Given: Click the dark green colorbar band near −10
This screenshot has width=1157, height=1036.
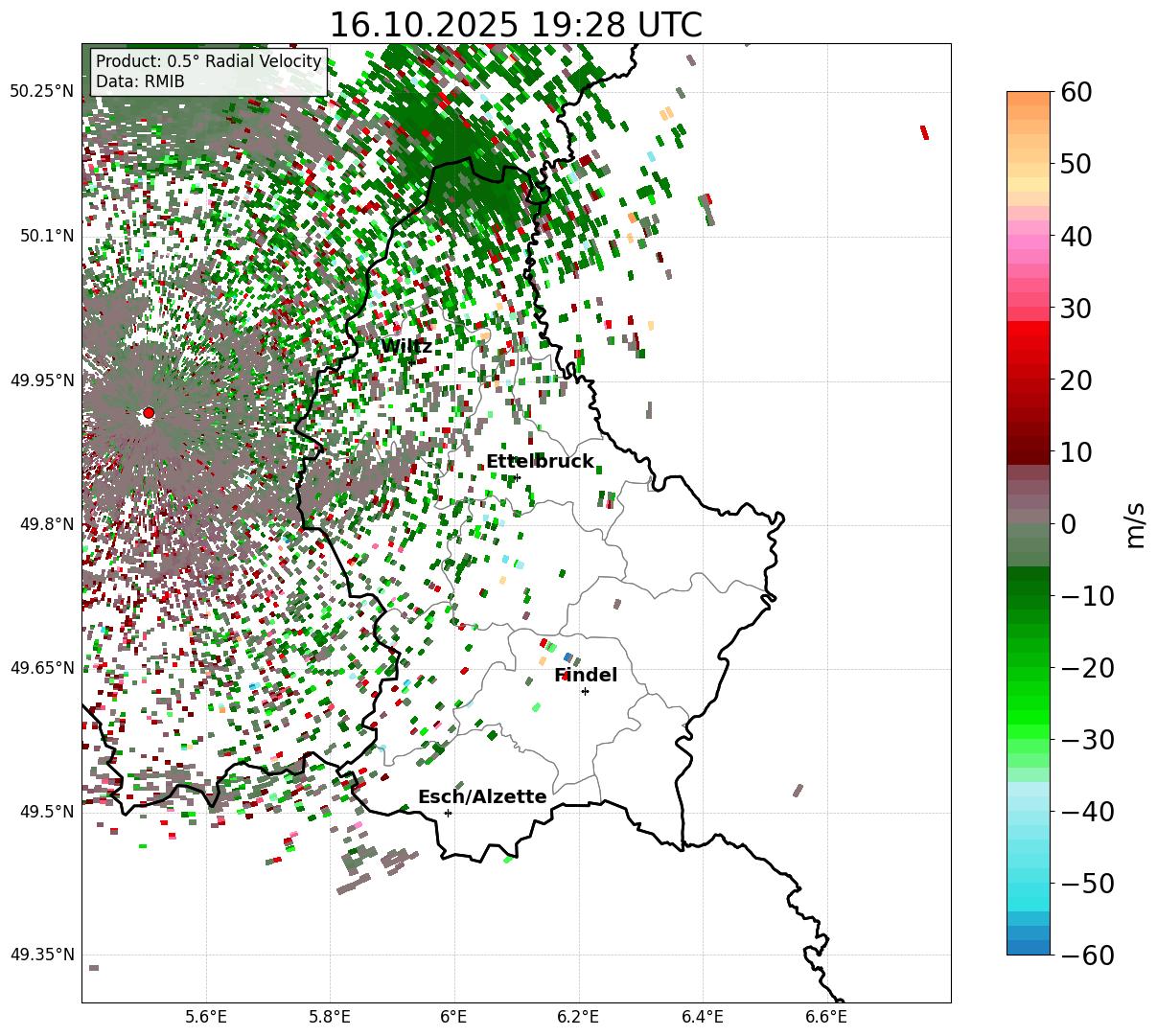Looking at the screenshot, I should tap(1029, 595).
